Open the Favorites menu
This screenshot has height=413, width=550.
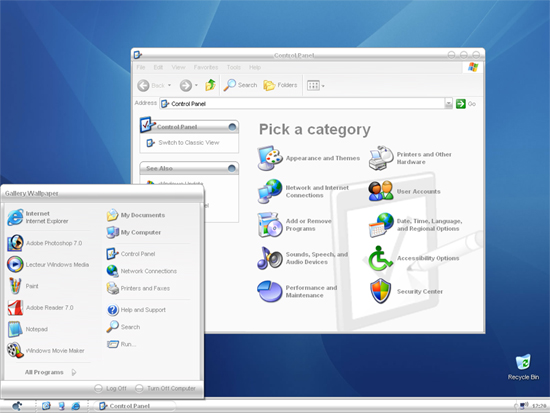(x=206, y=67)
